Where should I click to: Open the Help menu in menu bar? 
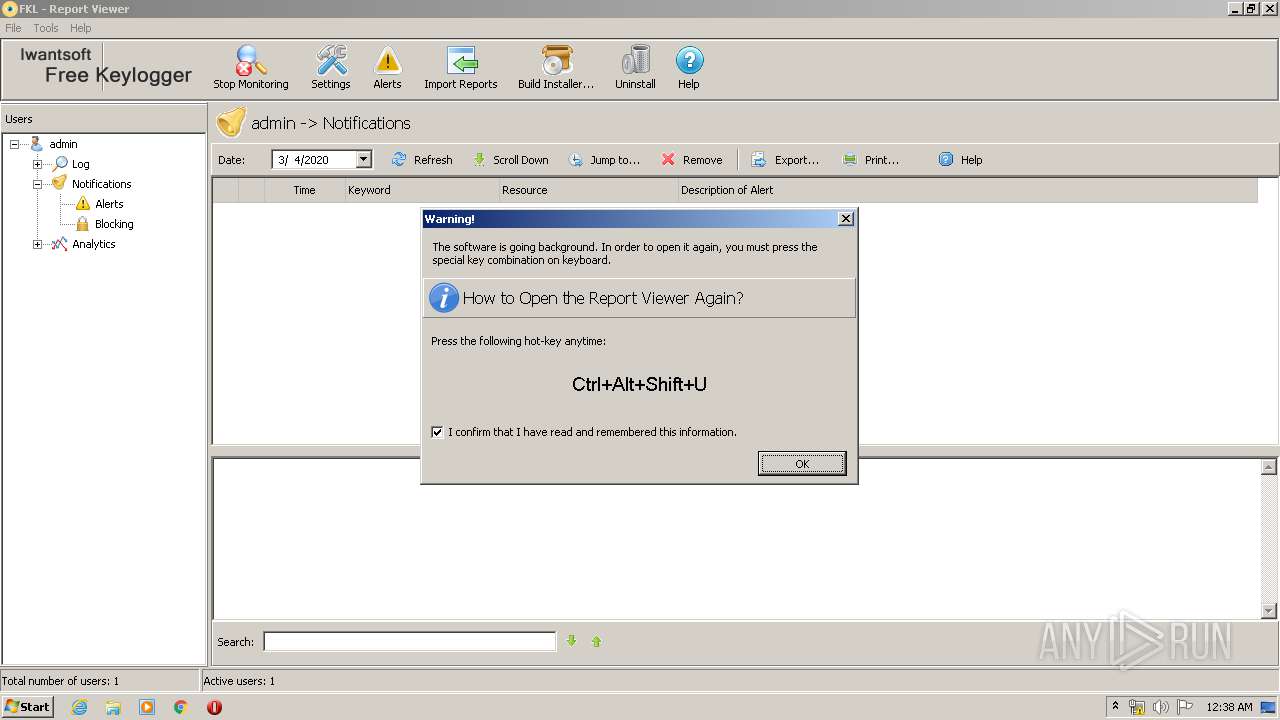pyautogui.click(x=81, y=28)
